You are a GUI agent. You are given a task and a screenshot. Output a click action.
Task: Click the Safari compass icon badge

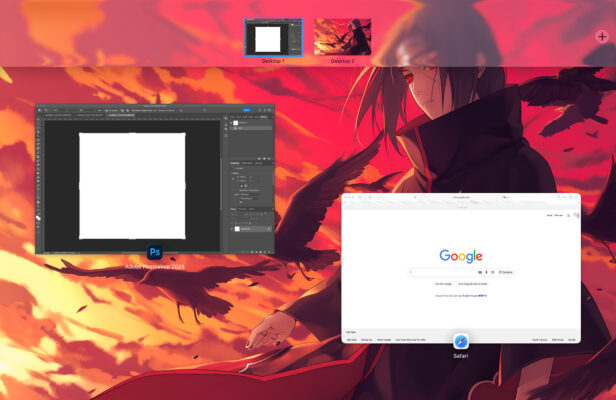(461, 341)
